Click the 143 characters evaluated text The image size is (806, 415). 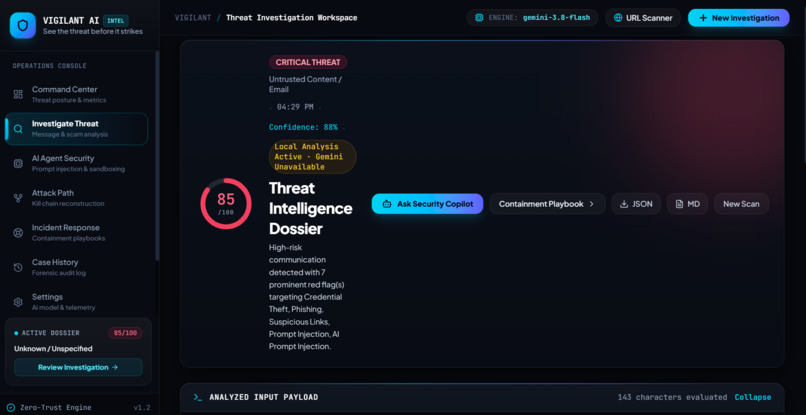pos(672,397)
